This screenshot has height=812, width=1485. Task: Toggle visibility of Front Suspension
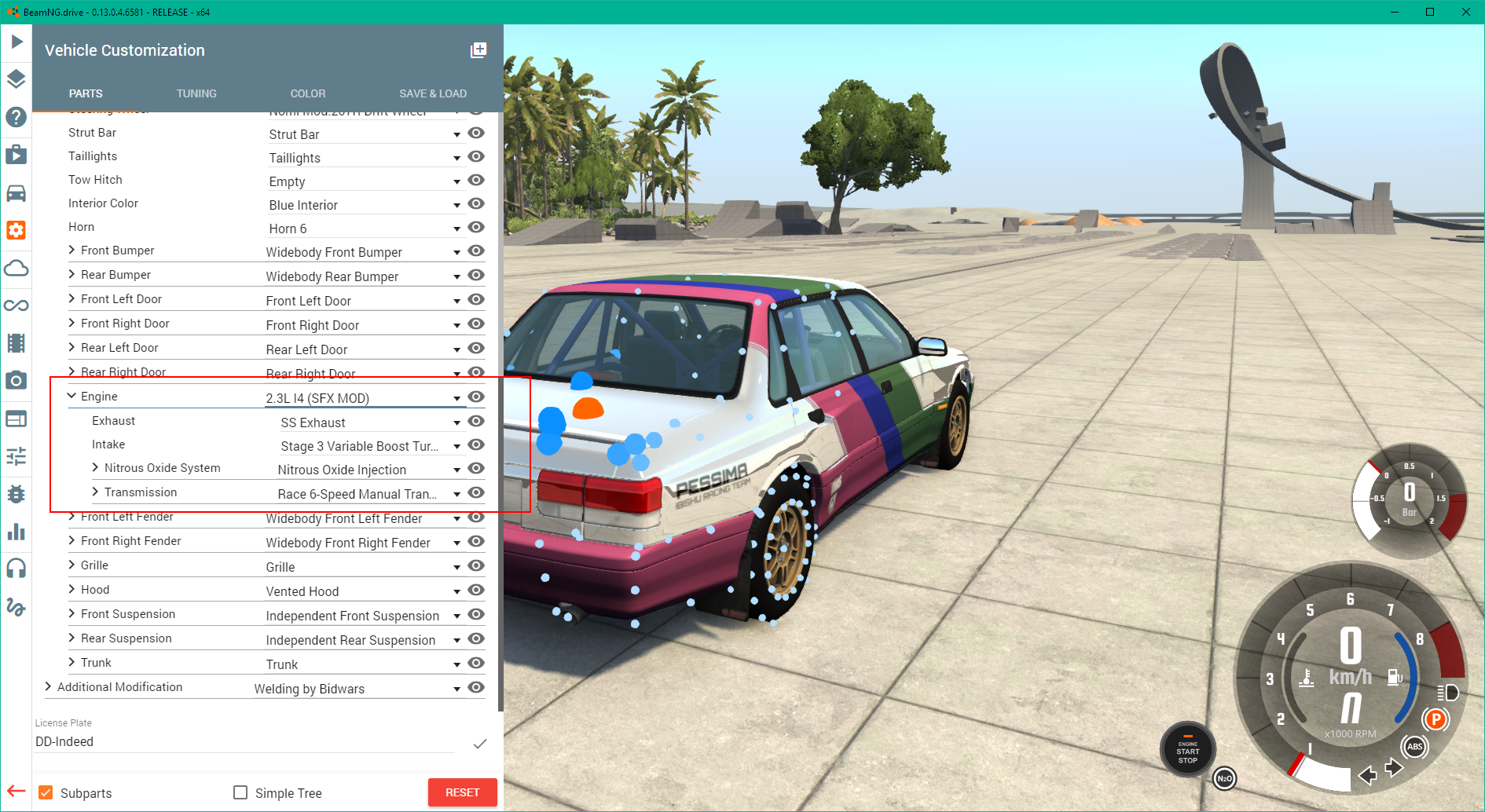pos(475,614)
